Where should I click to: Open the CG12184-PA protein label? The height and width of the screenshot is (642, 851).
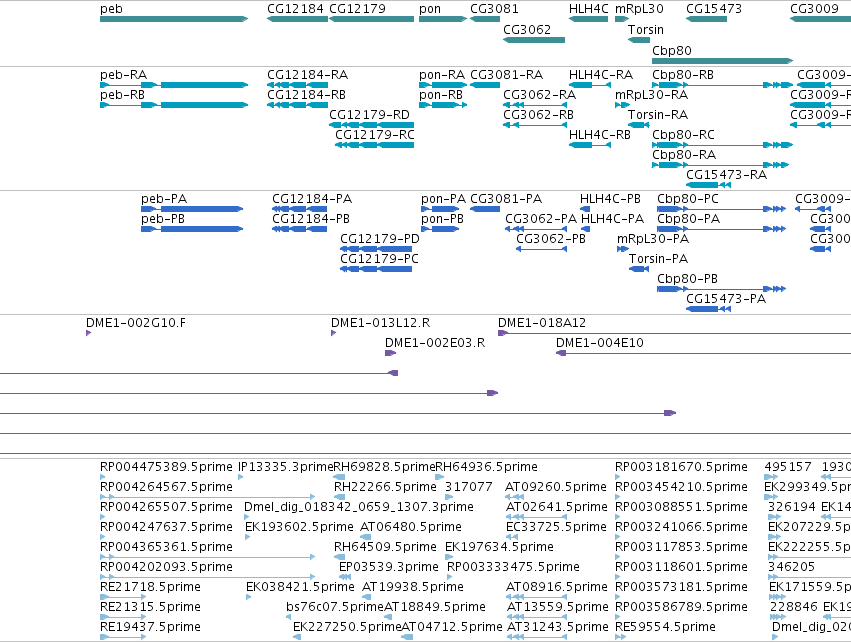click(x=312, y=199)
